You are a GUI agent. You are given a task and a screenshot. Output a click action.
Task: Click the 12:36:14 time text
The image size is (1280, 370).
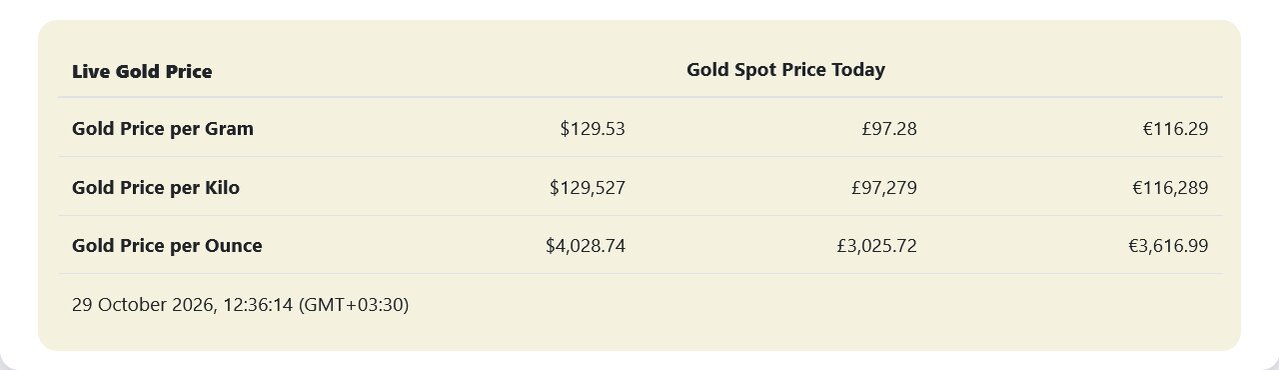tap(257, 304)
